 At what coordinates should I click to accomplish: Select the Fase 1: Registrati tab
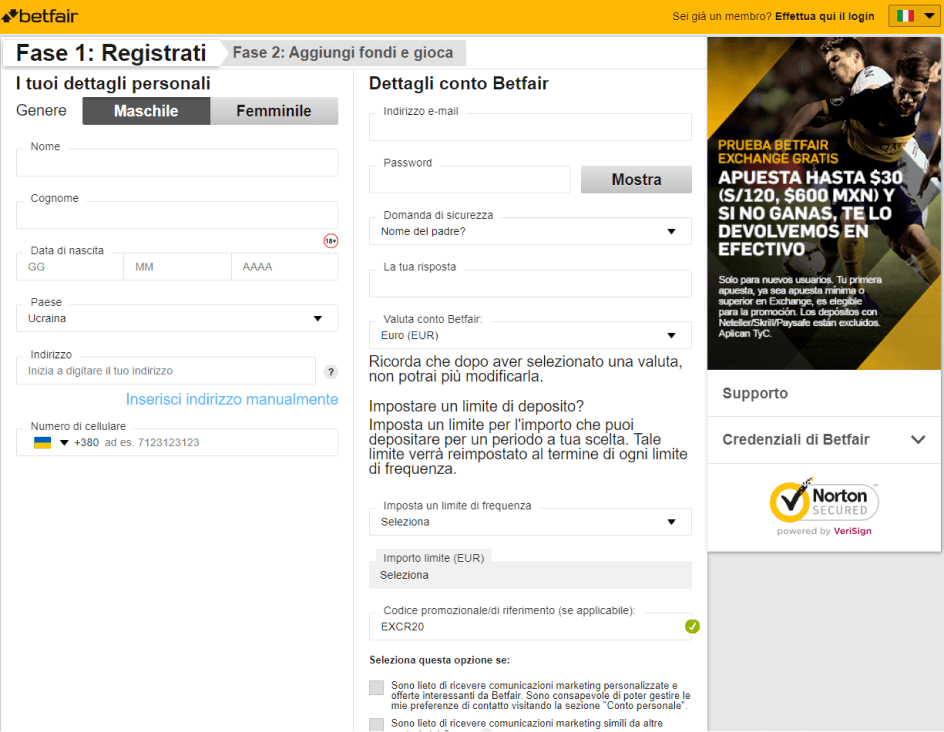[x=111, y=53]
